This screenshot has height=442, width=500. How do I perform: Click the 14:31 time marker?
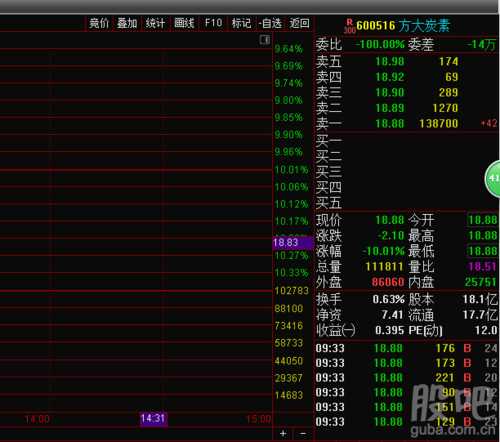pos(153,419)
